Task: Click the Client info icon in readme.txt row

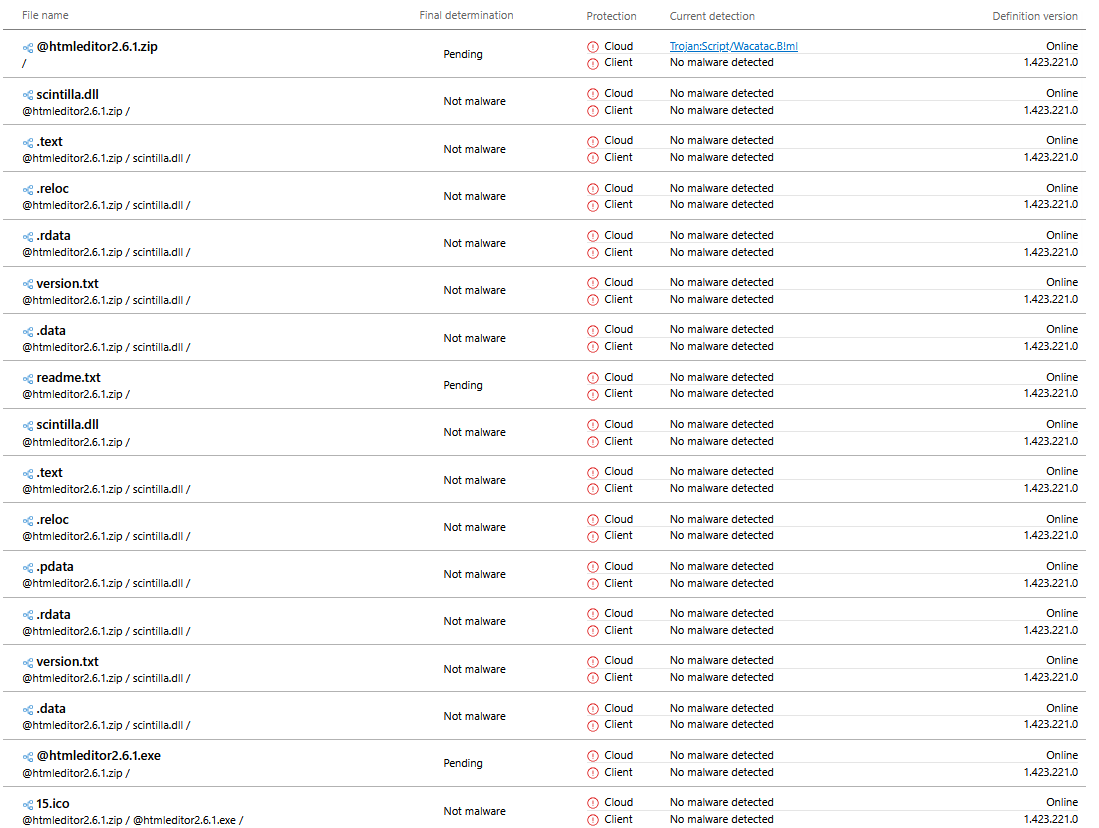Action: 593,394
